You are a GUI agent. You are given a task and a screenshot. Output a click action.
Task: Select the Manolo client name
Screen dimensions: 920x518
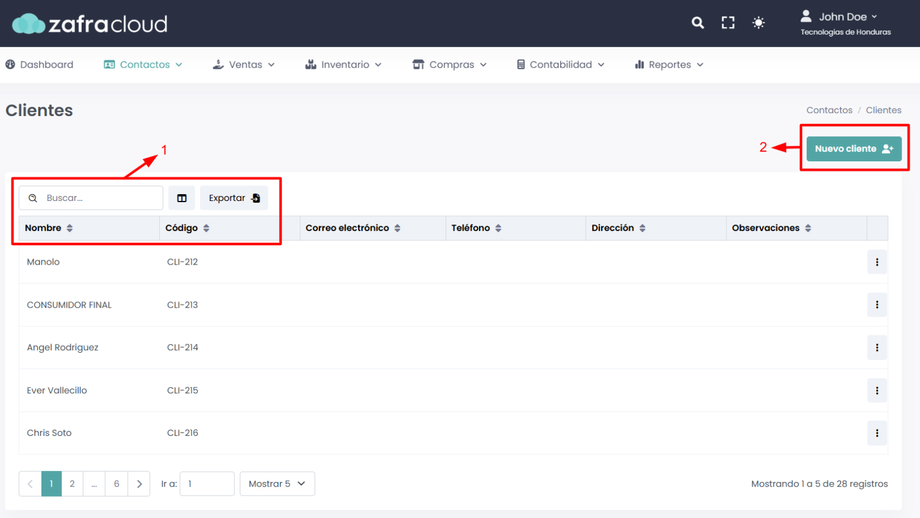43,262
